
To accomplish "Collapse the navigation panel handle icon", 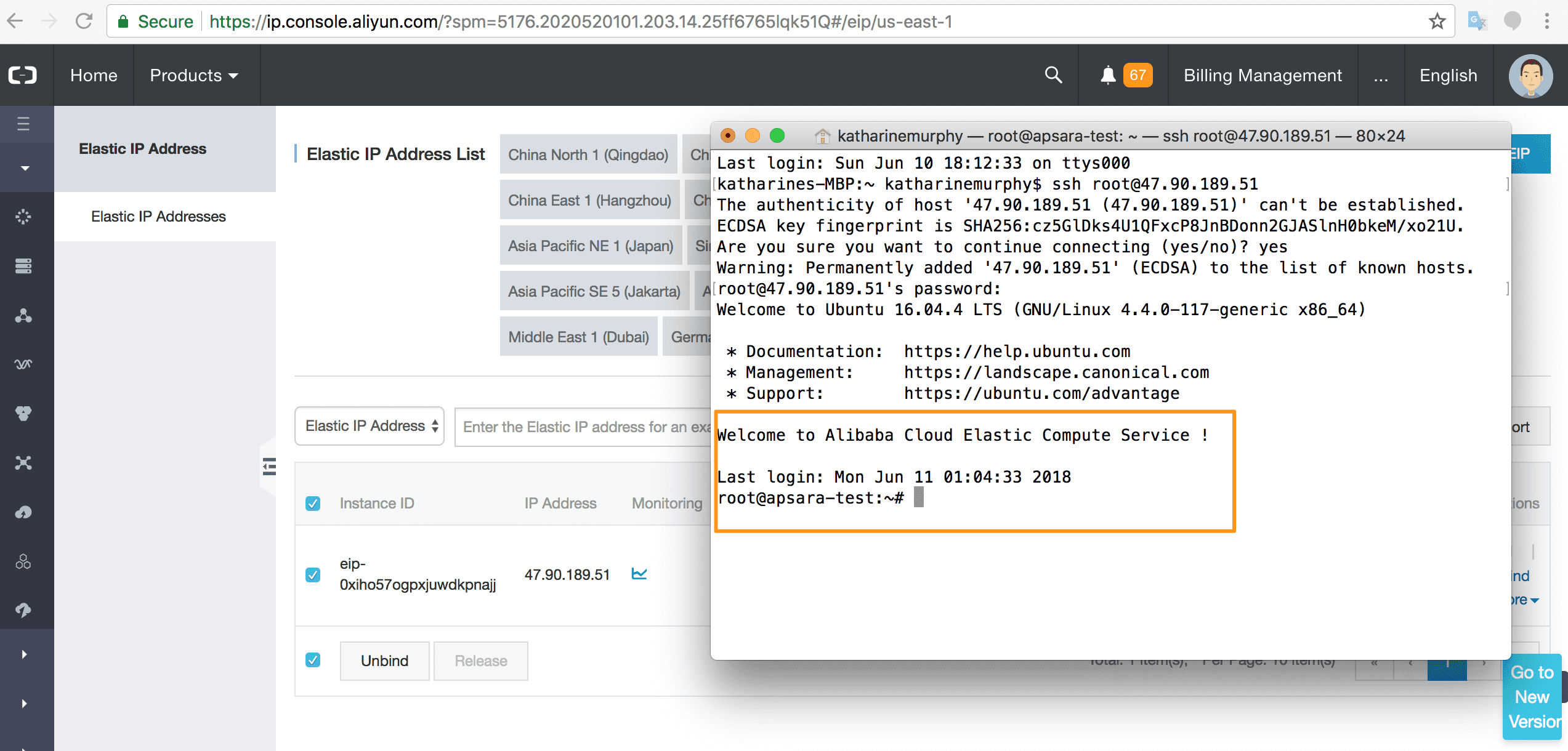I will (x=269, y=467).
